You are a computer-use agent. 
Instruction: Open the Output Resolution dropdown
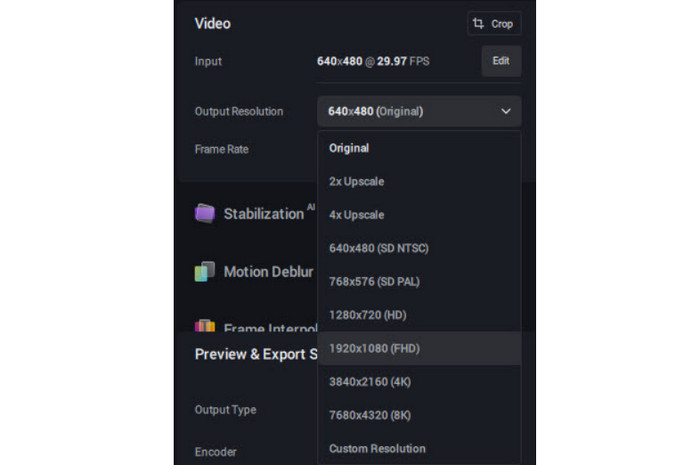point(419,112)
